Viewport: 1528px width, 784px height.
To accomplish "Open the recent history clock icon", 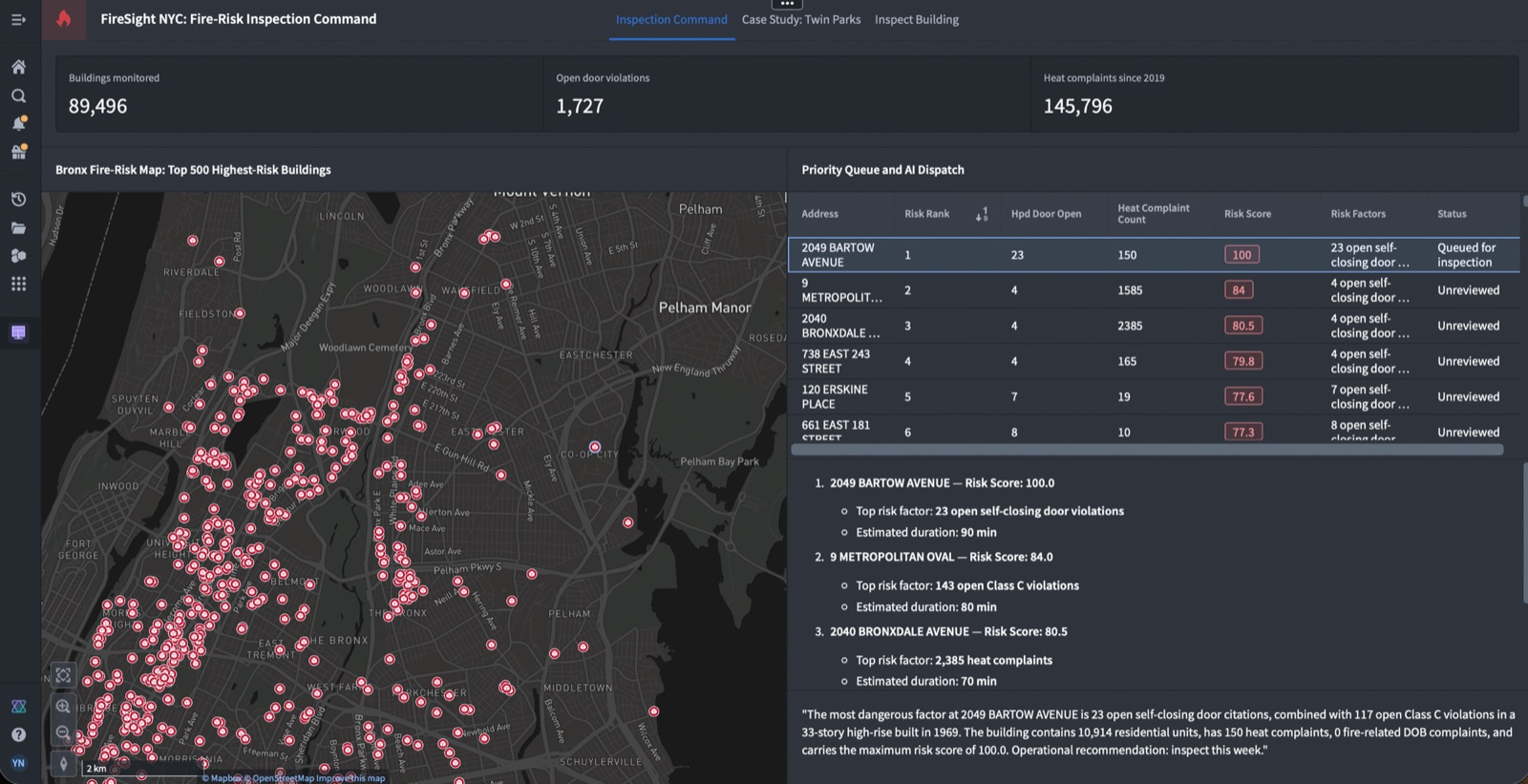I will point(18,199).
